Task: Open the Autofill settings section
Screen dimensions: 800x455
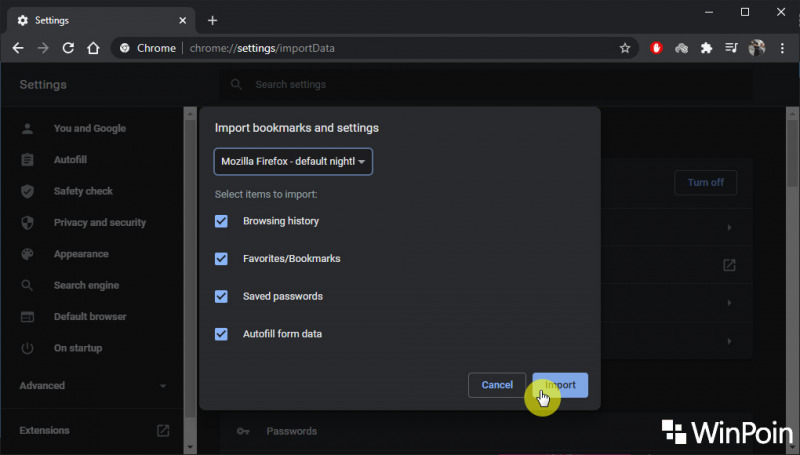Action: [x=70, y=160]
